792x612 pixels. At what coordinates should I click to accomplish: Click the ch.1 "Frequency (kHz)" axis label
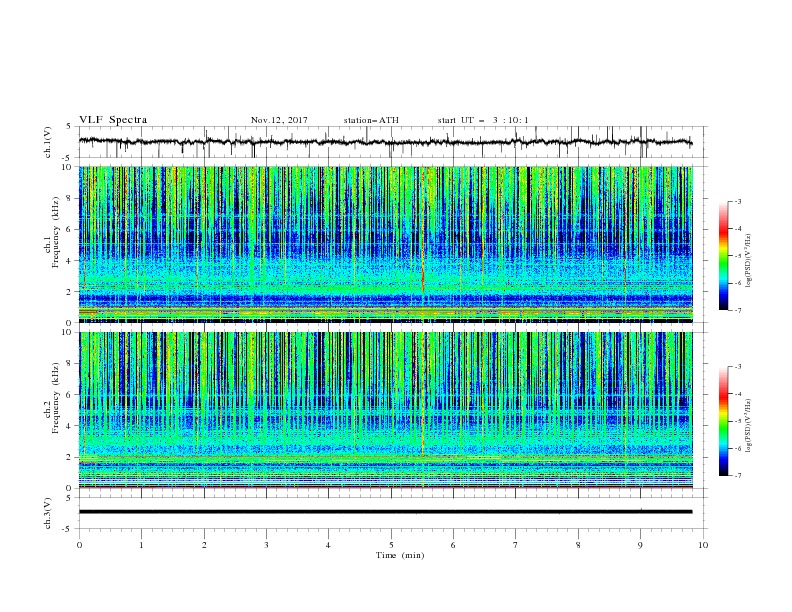tap(56, 233)
